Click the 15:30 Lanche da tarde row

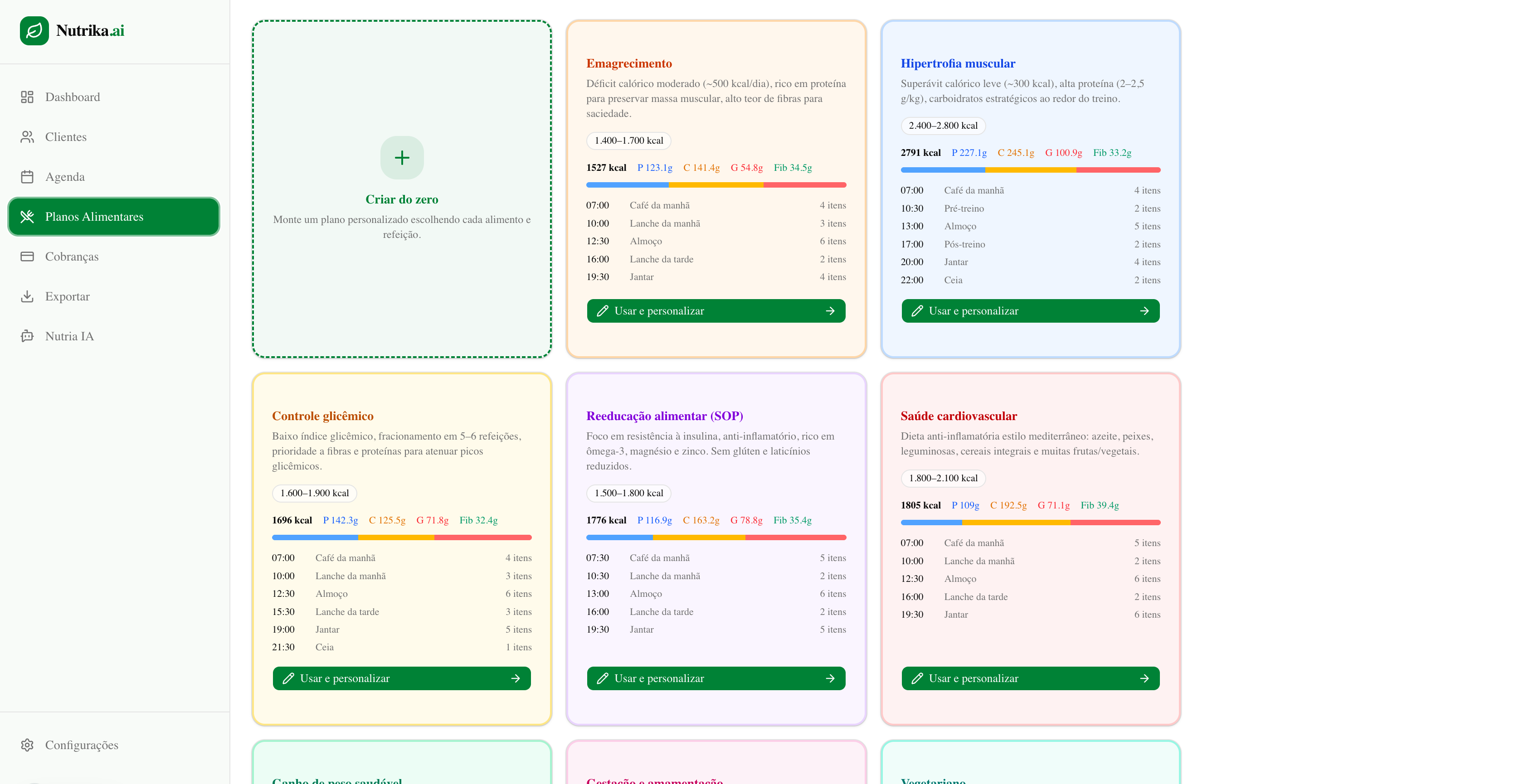402,612
